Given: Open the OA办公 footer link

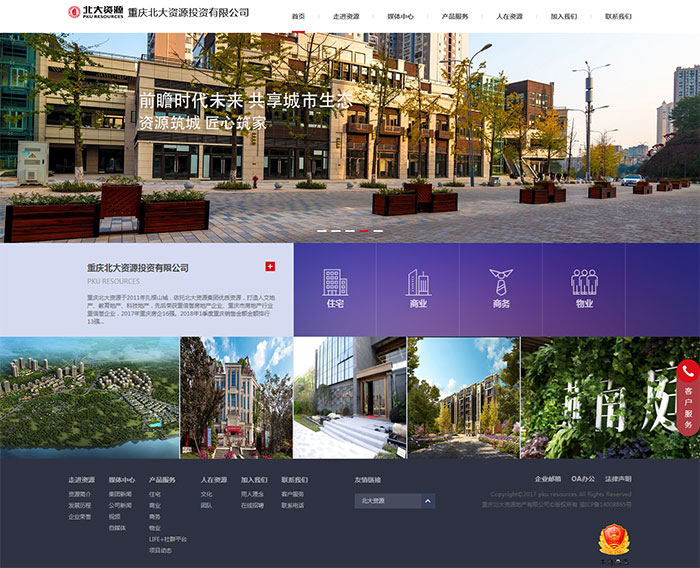Looking at the screenshot, I should (583, 479).
